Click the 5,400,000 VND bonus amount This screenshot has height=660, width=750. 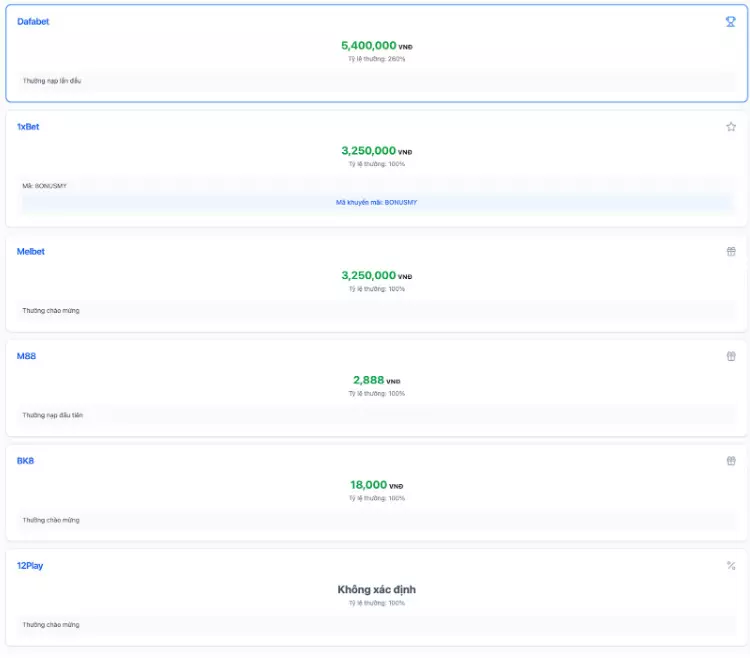pyautogui.click(x=376, y=45)
